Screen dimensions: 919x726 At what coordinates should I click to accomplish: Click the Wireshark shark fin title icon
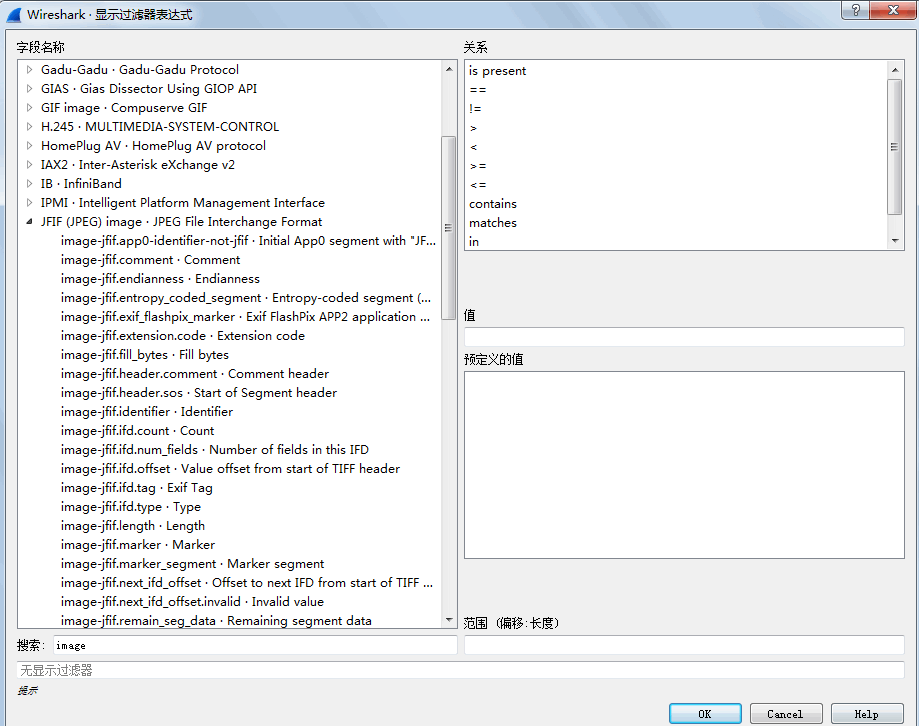(14, 15)
